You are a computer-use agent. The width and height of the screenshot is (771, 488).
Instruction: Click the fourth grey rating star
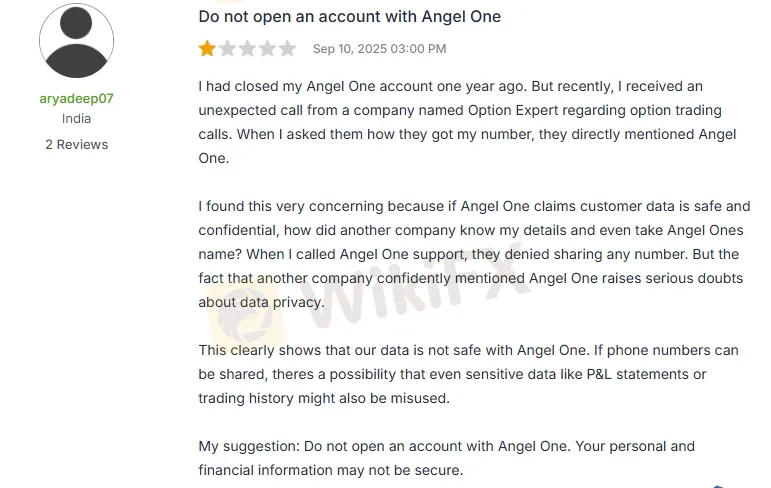pos(267,49)
